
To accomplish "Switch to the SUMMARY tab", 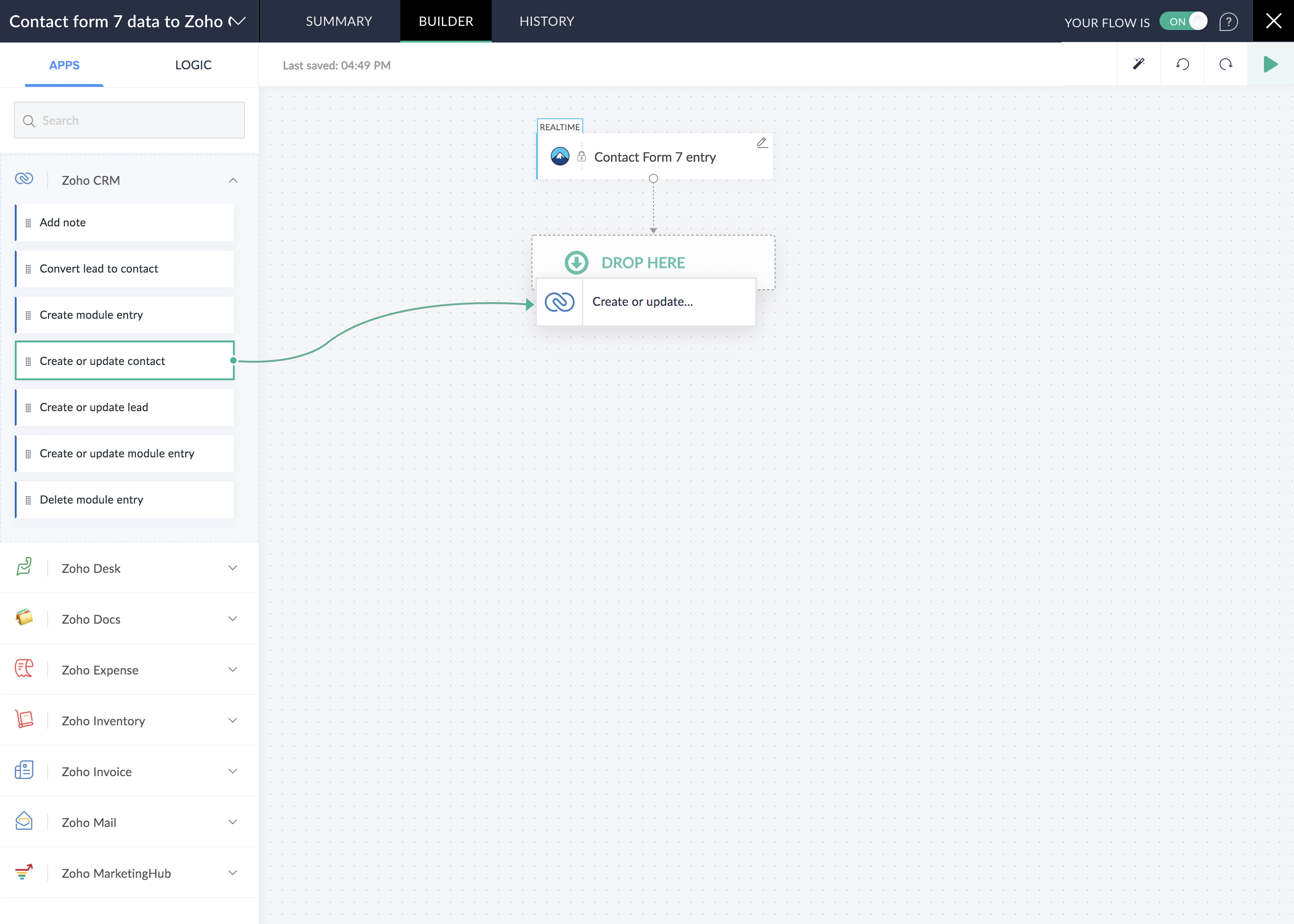I will [x=337, y=21].
